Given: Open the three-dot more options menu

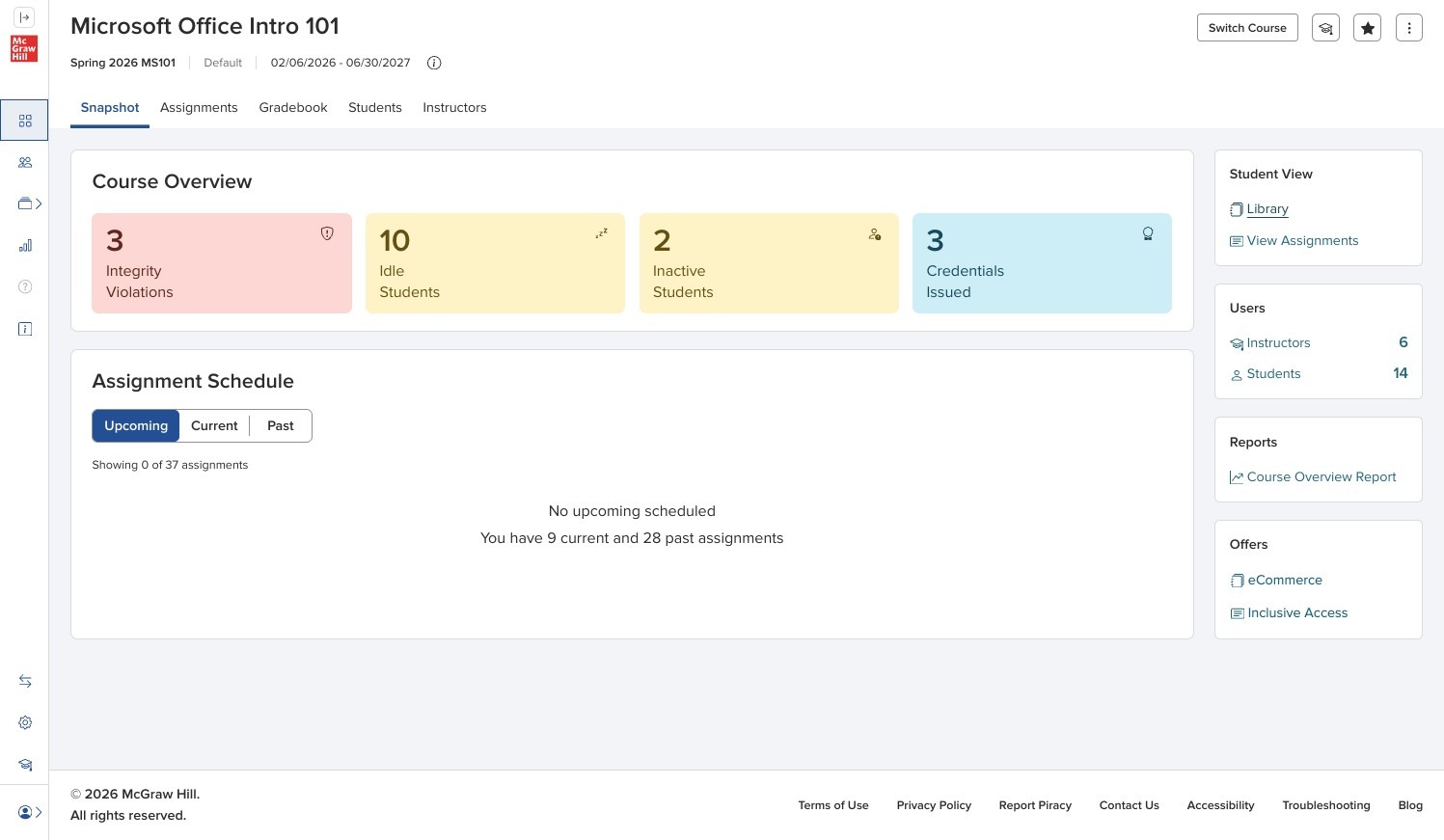Looking at the screenshot, I should coord(1408,28).
